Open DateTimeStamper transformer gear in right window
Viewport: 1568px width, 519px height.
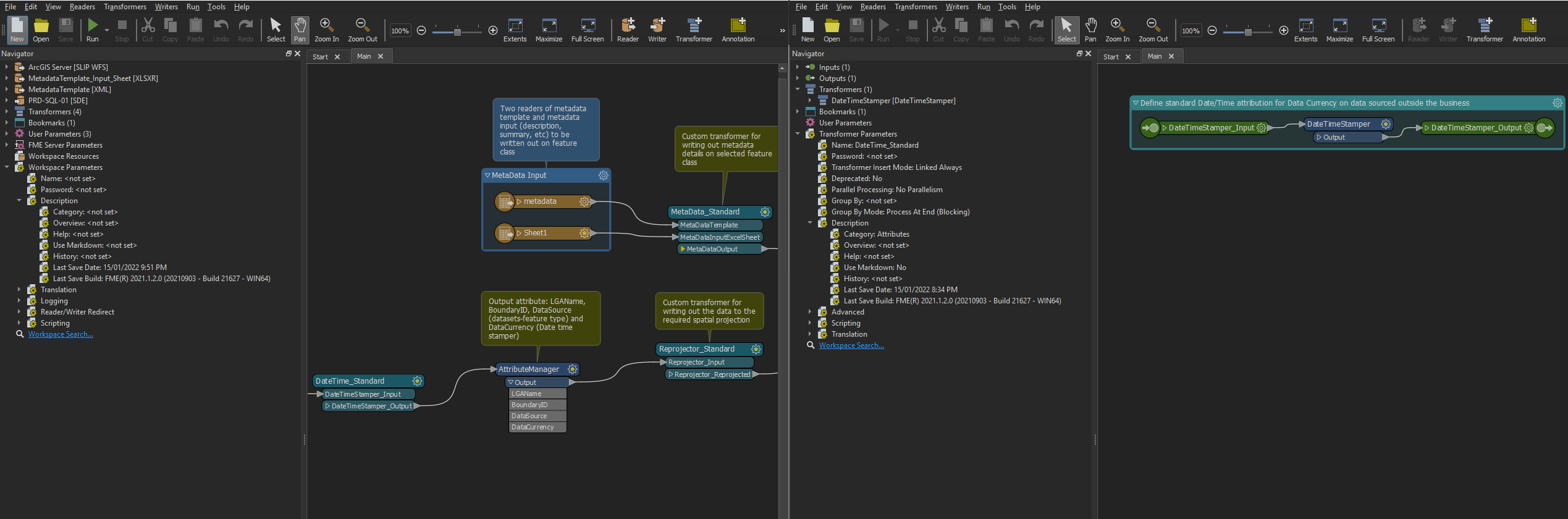click(1386, 124)
